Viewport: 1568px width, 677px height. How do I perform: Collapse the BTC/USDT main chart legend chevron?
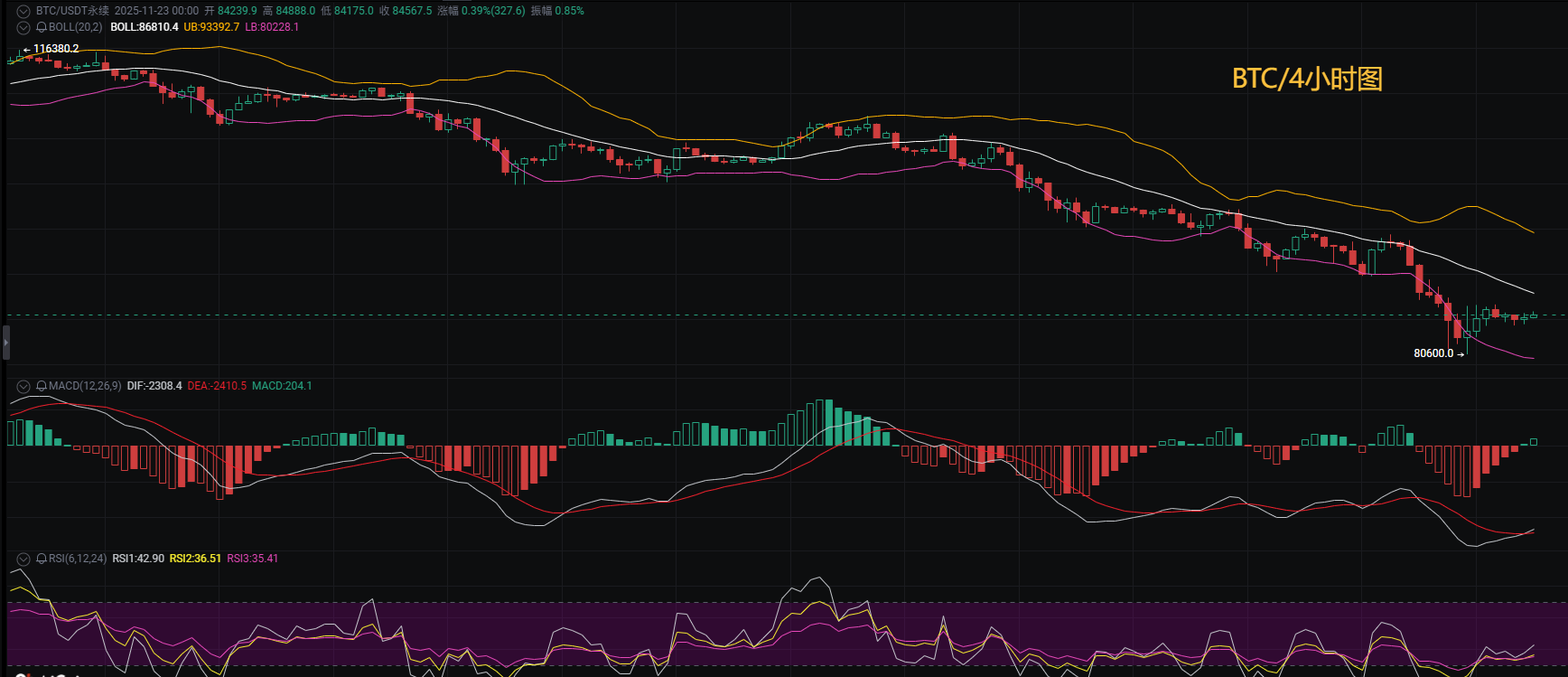23,12
